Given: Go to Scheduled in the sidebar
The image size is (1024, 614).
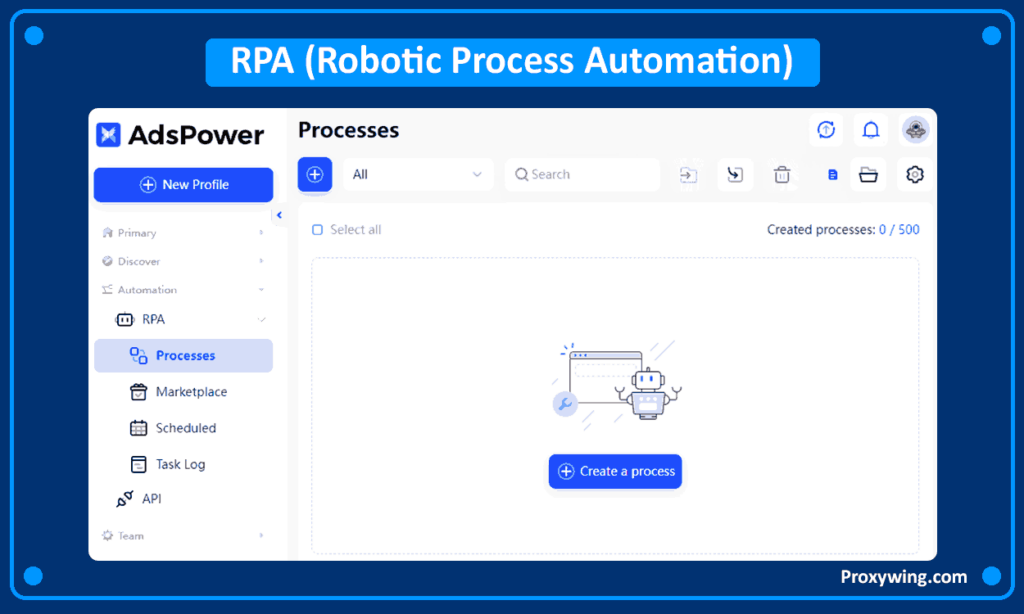Looking at the screenshot, I should 185,428.
